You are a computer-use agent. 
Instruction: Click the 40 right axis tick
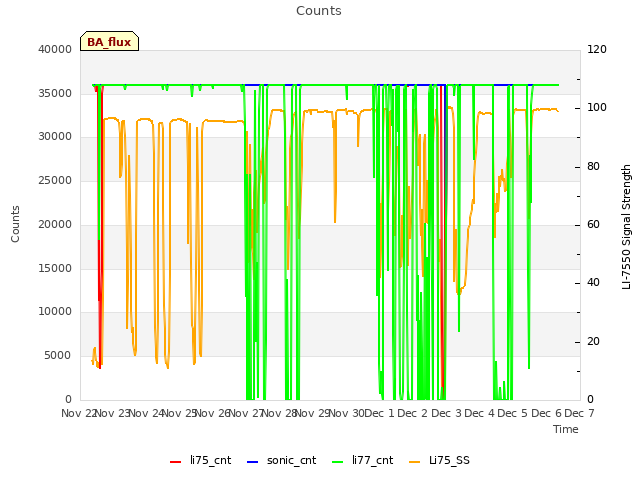tap(593, 282)
